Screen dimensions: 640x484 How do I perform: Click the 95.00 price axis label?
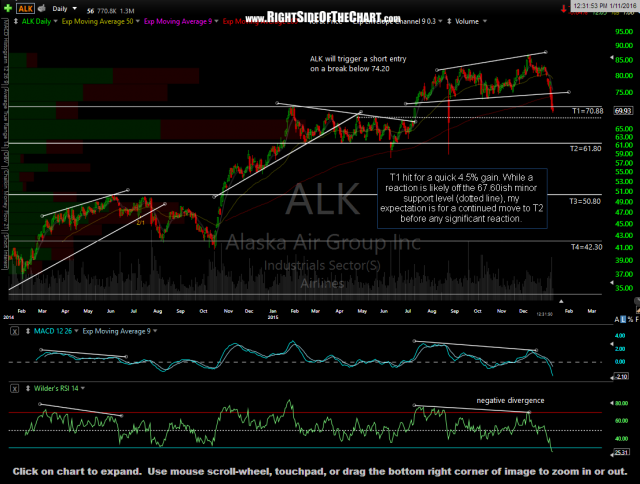(624, 32)
